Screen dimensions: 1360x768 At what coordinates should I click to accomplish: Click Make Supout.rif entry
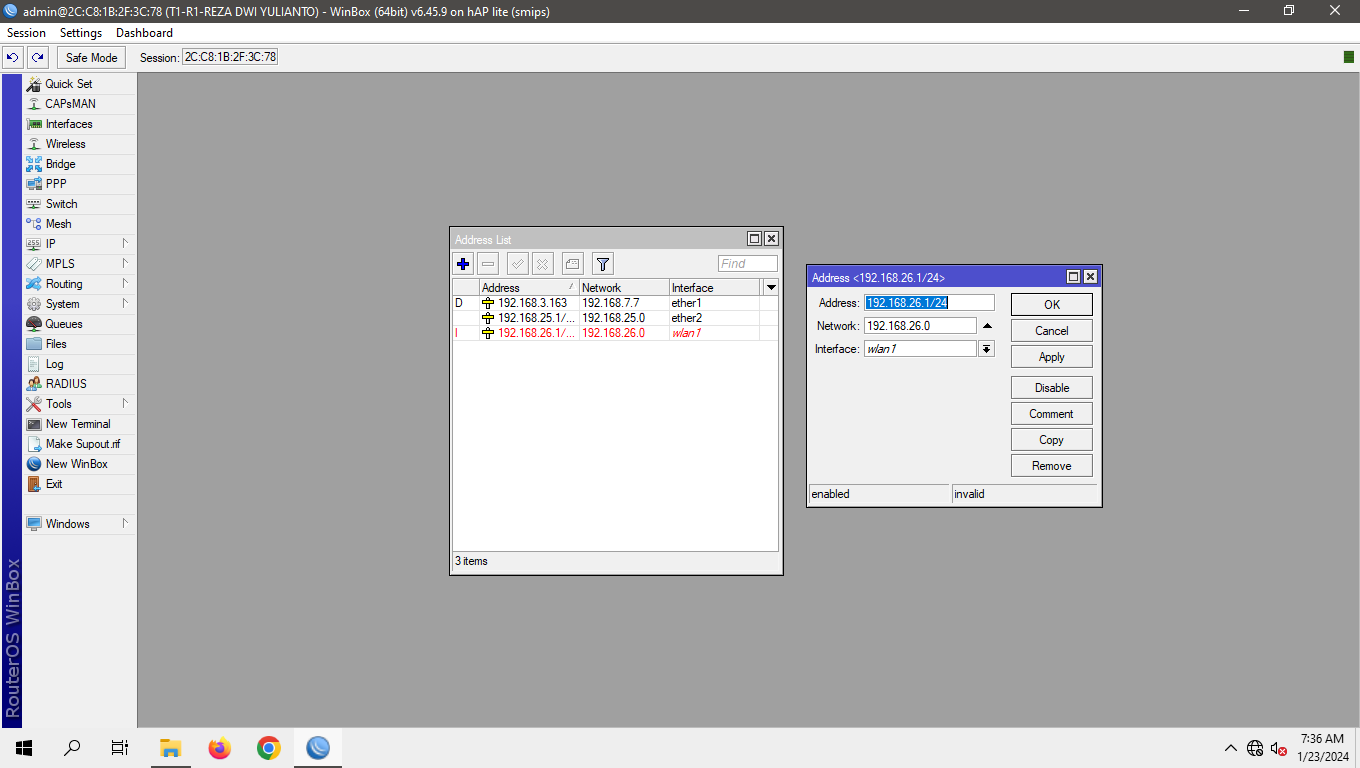click(x=79, y=444)
